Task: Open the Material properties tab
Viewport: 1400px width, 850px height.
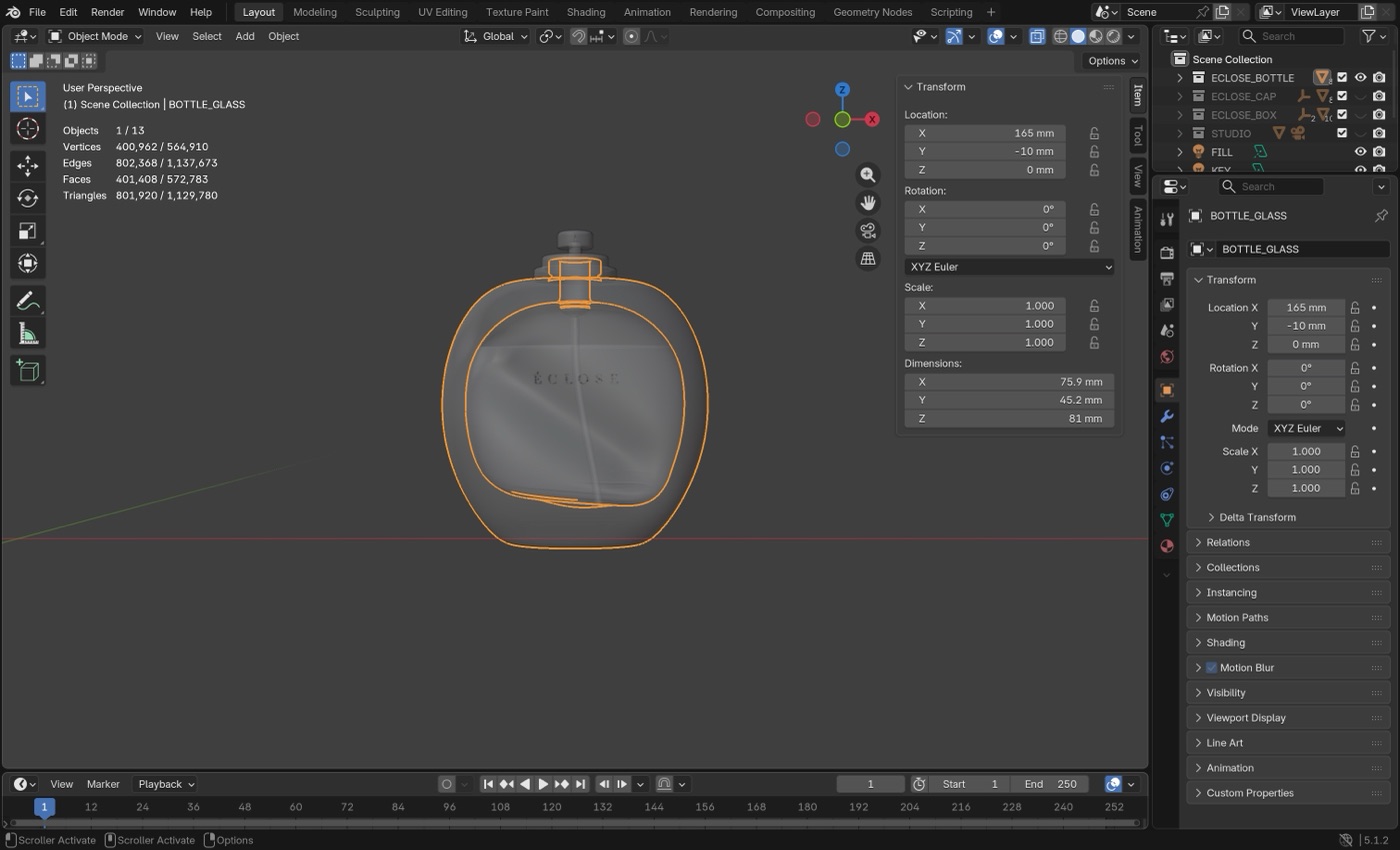Action: (1166, 546)
